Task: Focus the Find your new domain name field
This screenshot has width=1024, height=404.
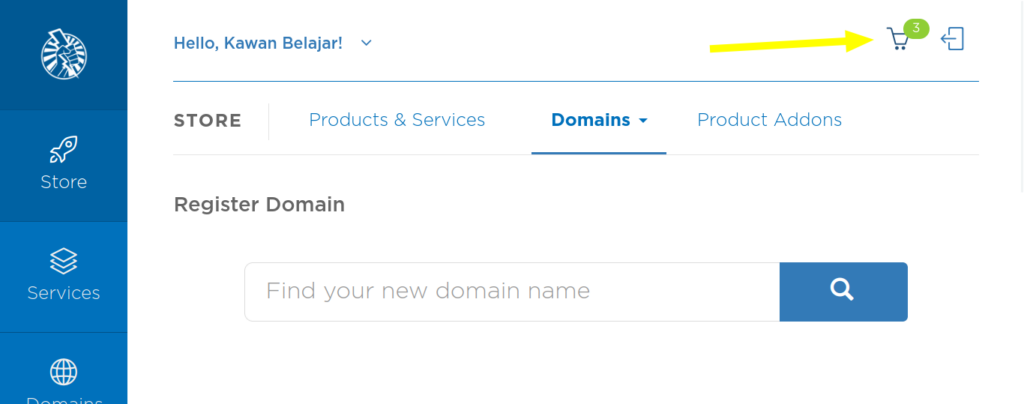Action: click(x=511, y=291)
